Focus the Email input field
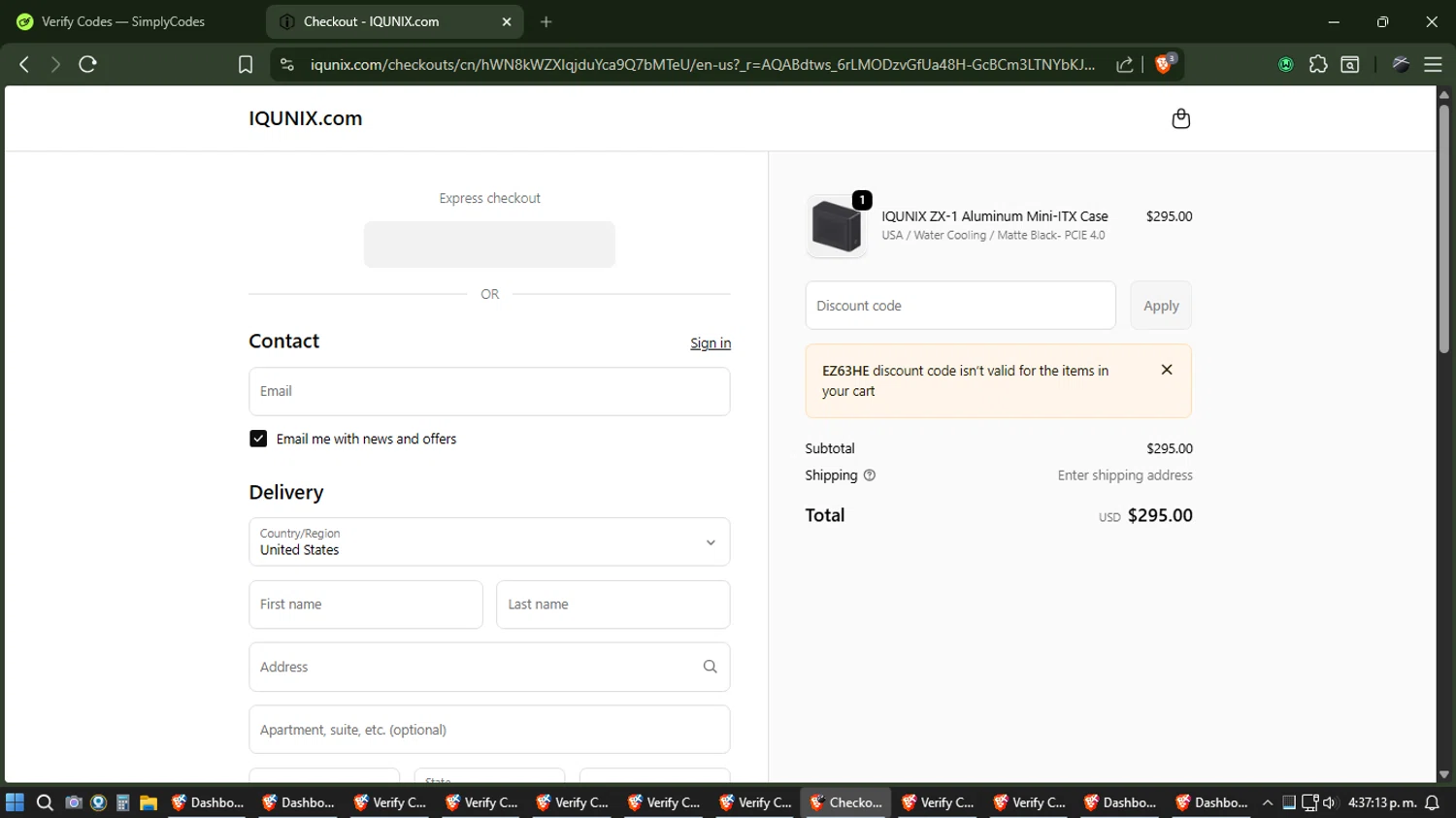 [x=489, y=391]
